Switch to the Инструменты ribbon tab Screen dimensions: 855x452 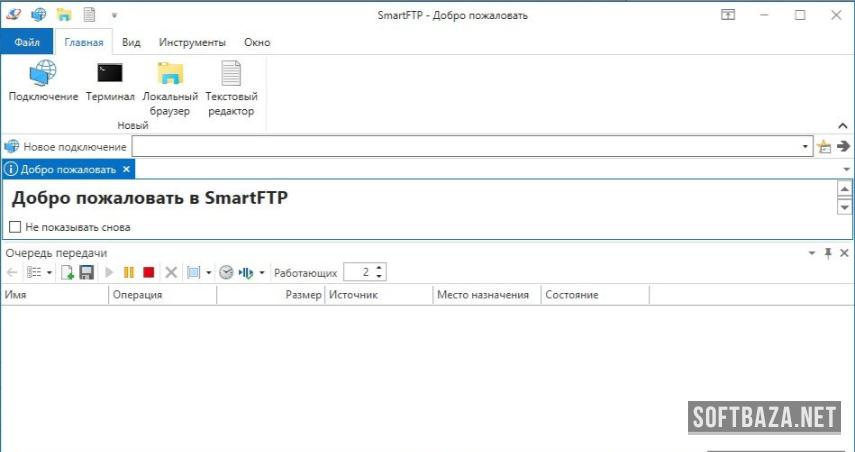tap(192, 42)
